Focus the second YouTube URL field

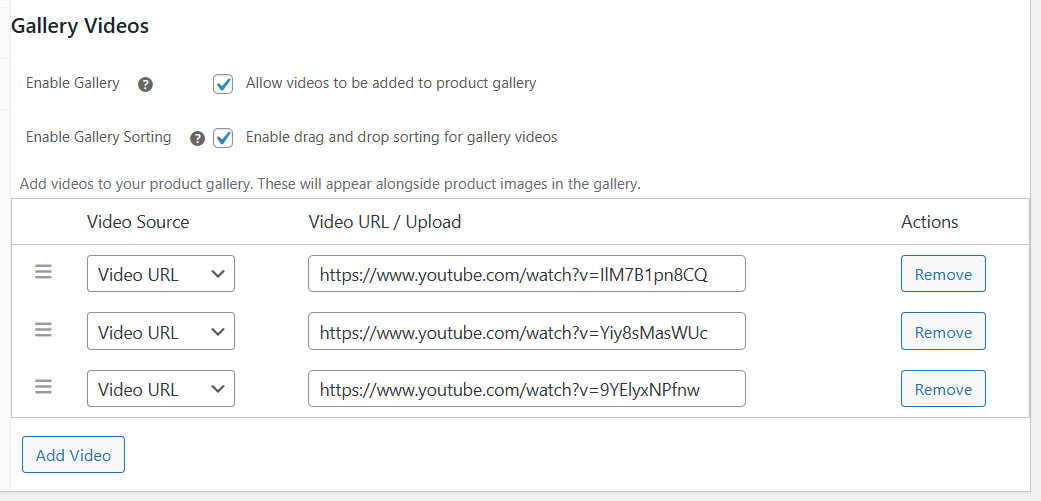click(x=526, y=332)
